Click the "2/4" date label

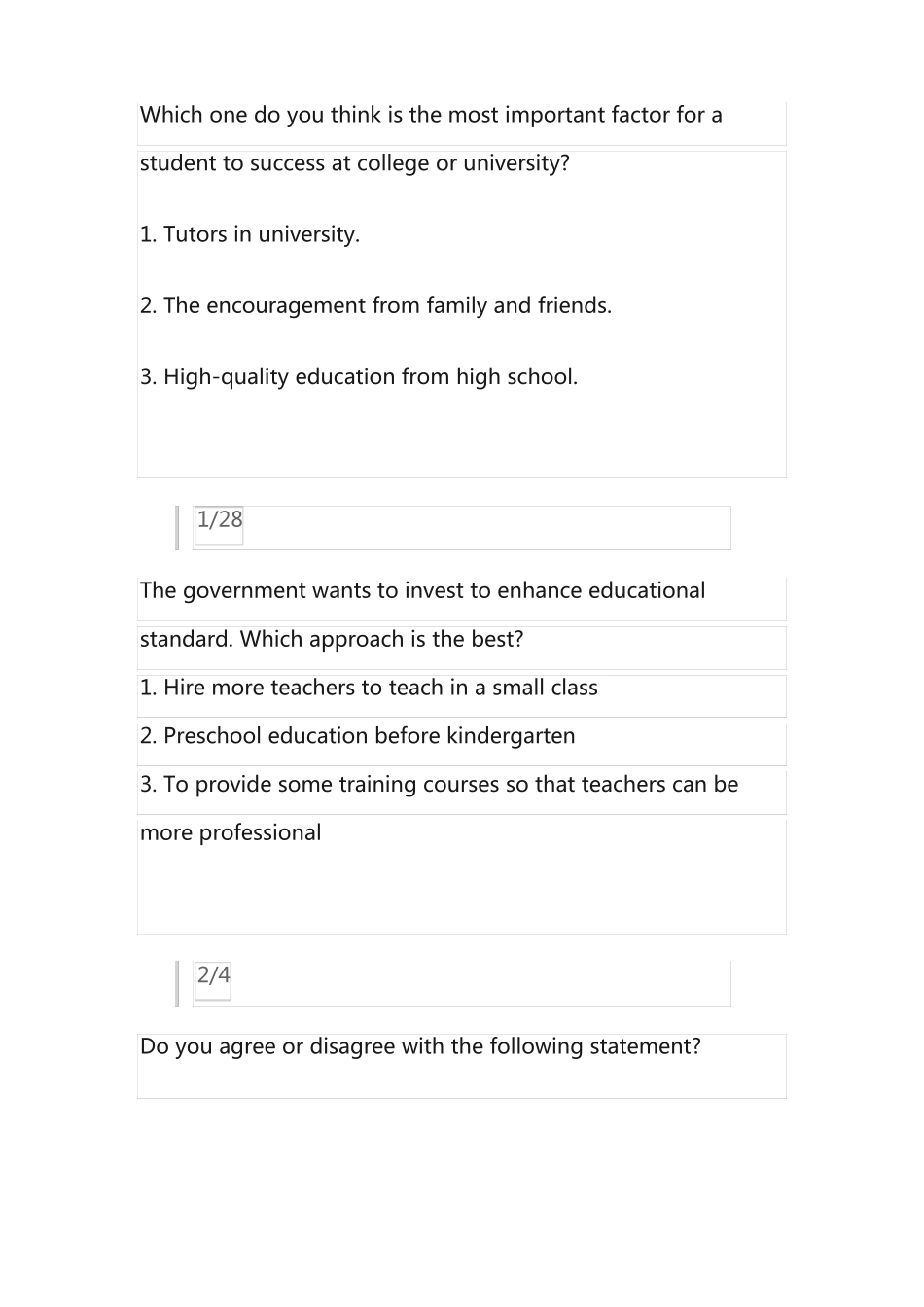[x=213, y=975]
